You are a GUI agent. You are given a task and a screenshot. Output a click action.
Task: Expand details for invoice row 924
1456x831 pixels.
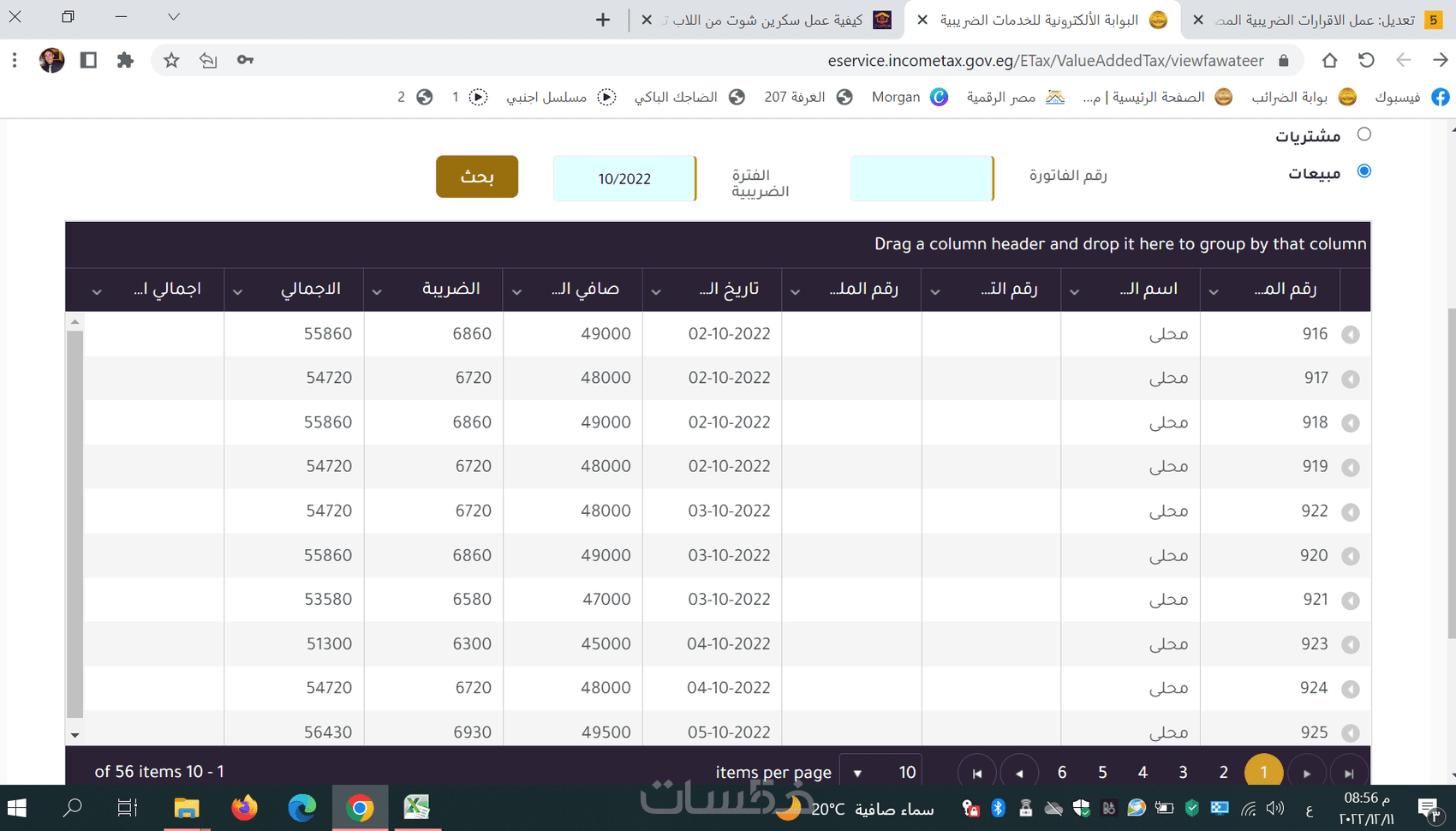[x=1351, y=689]
